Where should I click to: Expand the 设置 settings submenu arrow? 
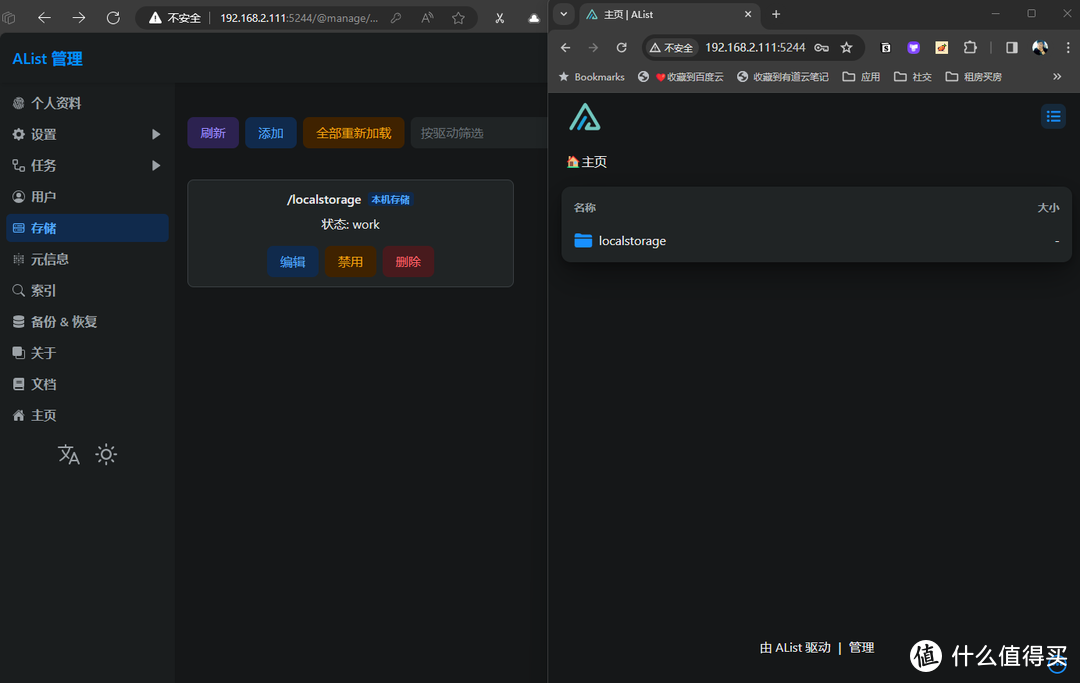[x=156, y=134]
